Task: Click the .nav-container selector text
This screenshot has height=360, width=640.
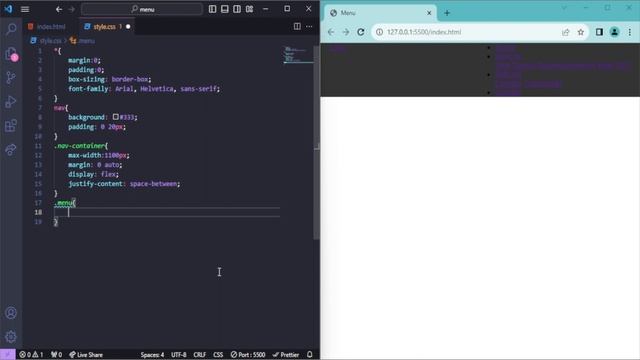Action: [79, 146]
